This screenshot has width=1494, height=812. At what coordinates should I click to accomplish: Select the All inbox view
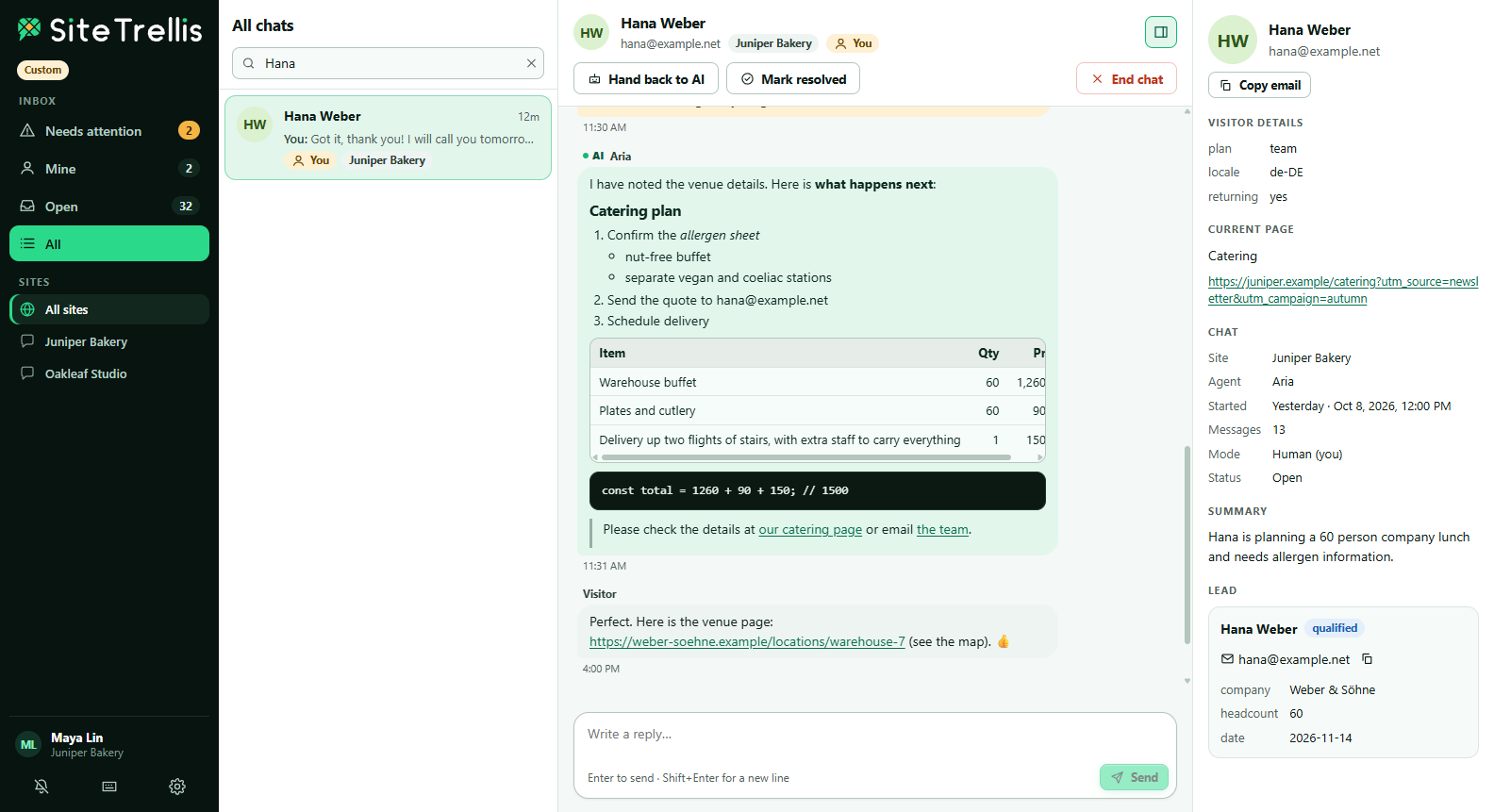coord(109,244)
